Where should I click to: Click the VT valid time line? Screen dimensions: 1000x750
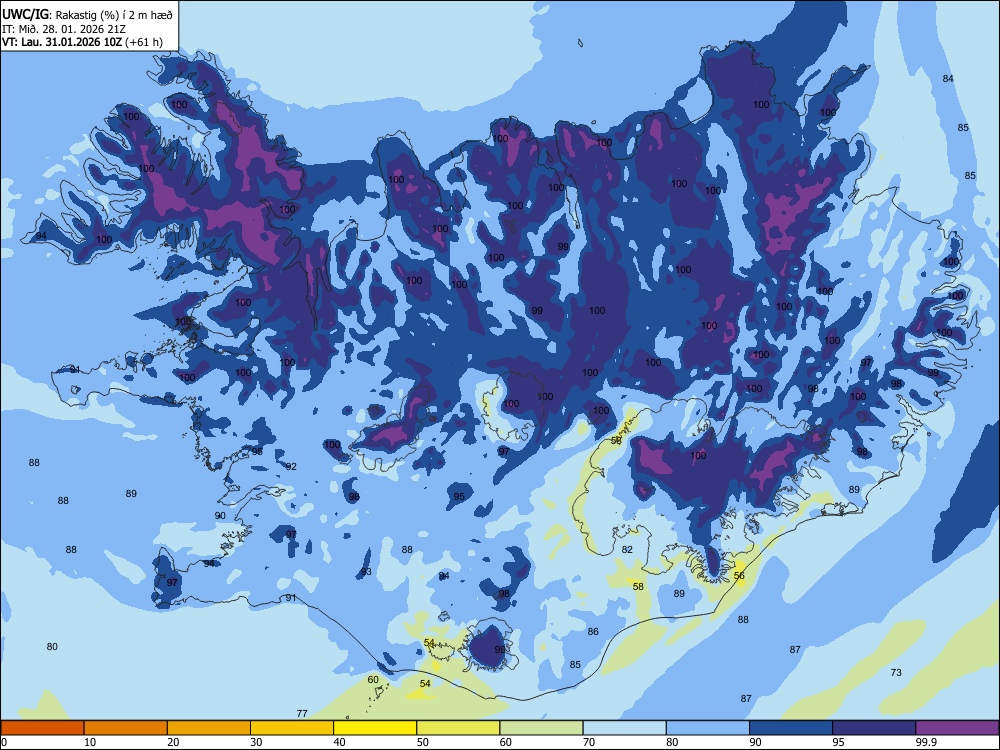tap(82, 42)
